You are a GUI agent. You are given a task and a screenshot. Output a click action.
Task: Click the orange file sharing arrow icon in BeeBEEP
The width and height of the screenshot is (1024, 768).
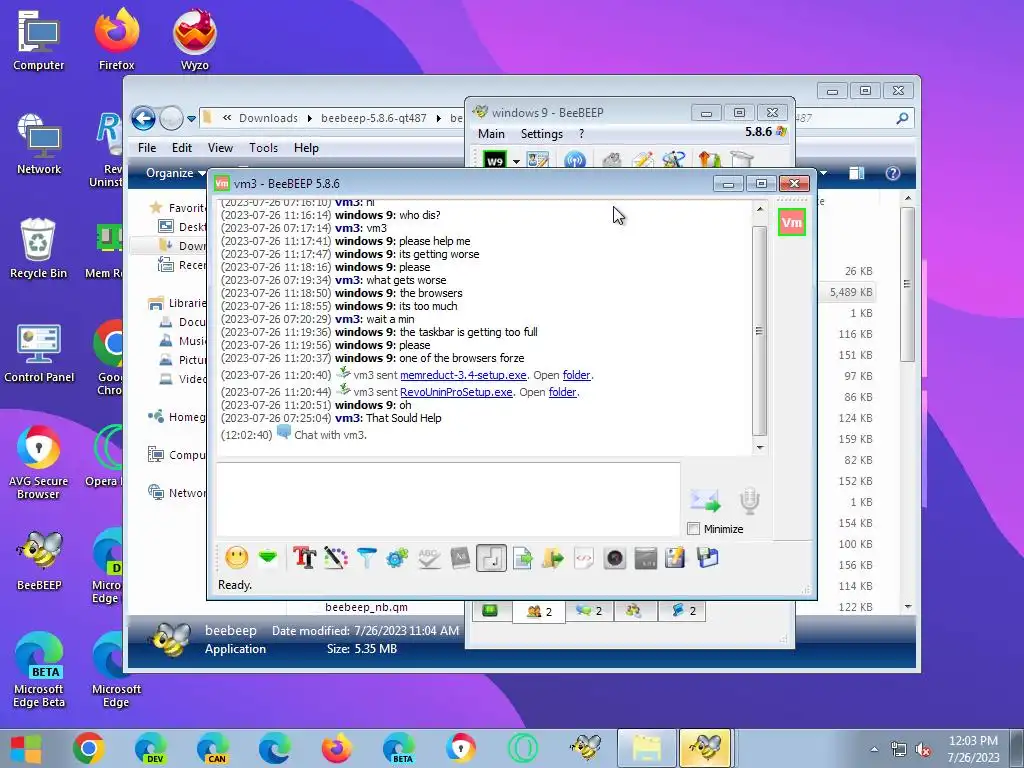tap(709, 160)
